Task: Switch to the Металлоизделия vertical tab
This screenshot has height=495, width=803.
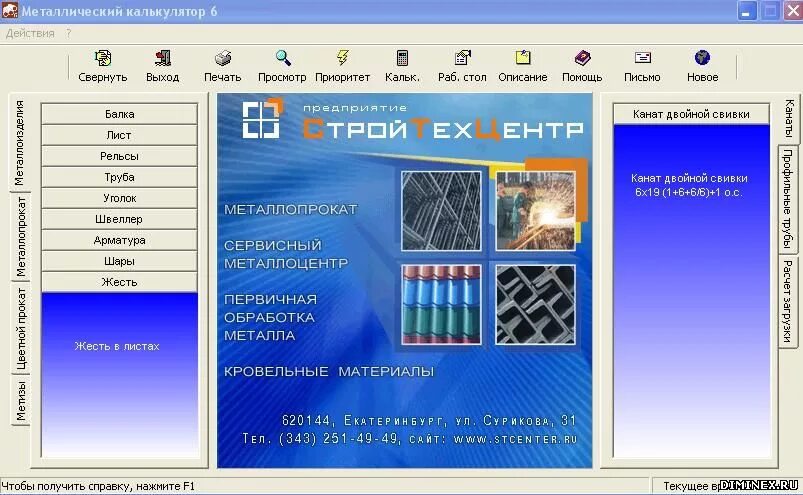Action: coord(19,143)
